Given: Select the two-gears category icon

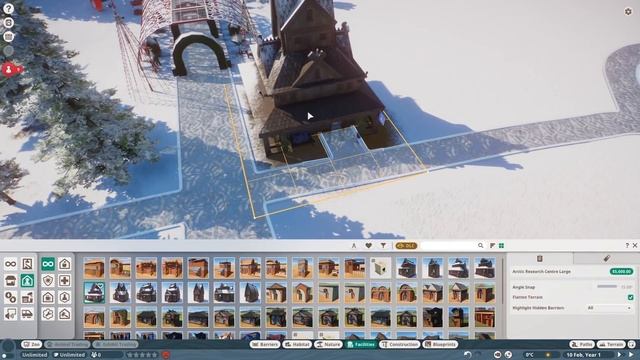Looking at the screenshot, I should tap(11, 298).
